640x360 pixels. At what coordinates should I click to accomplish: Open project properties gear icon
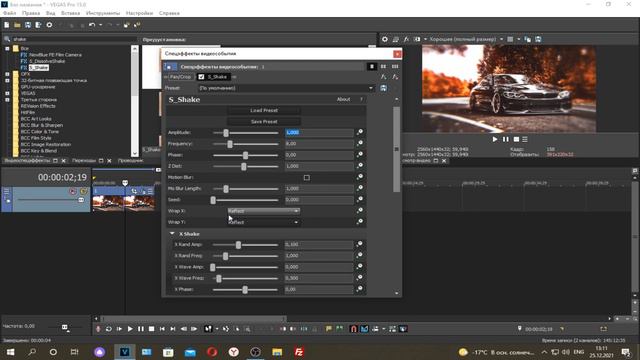tap(49, 25)
